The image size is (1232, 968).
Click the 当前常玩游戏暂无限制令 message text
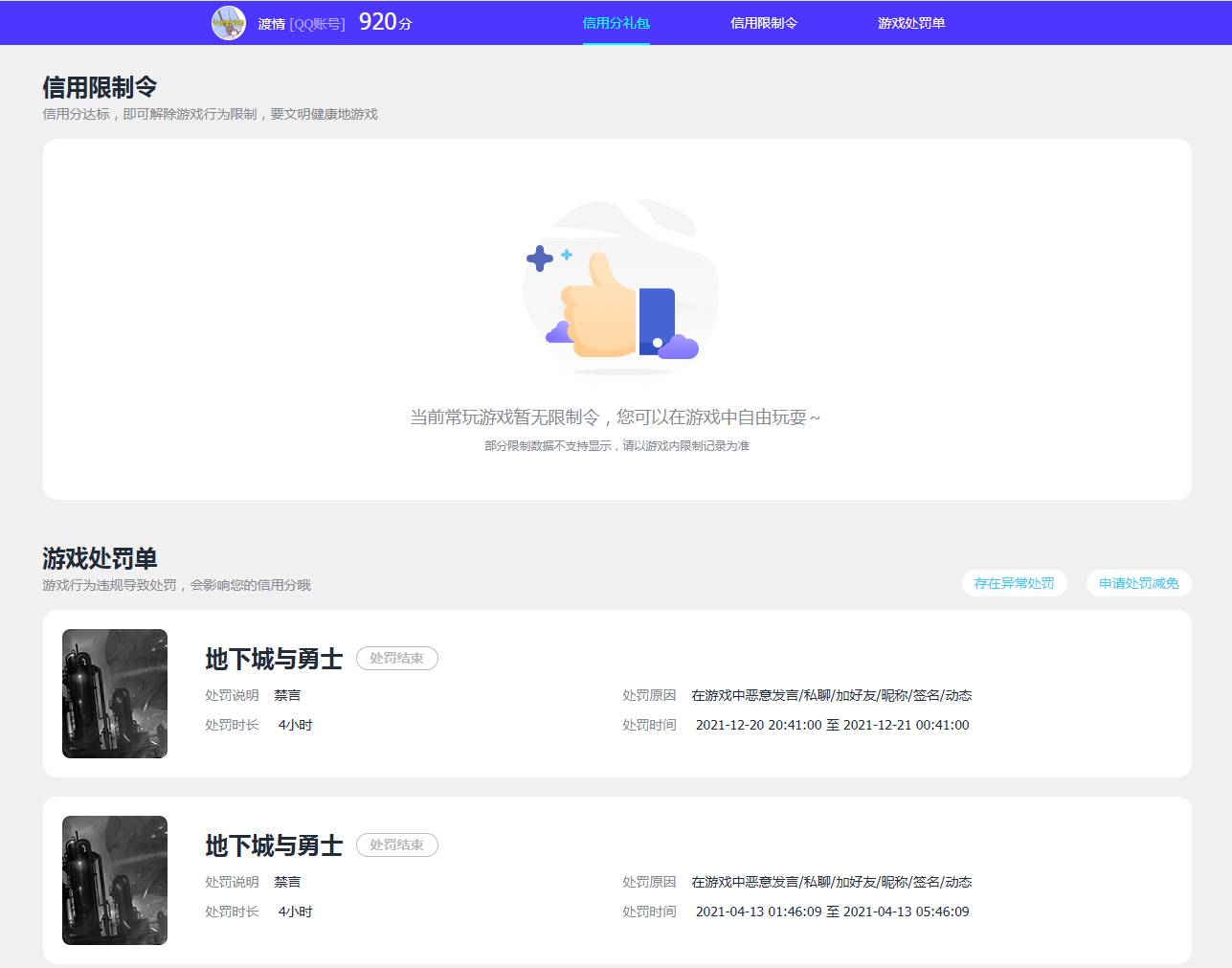pos(616,416)
